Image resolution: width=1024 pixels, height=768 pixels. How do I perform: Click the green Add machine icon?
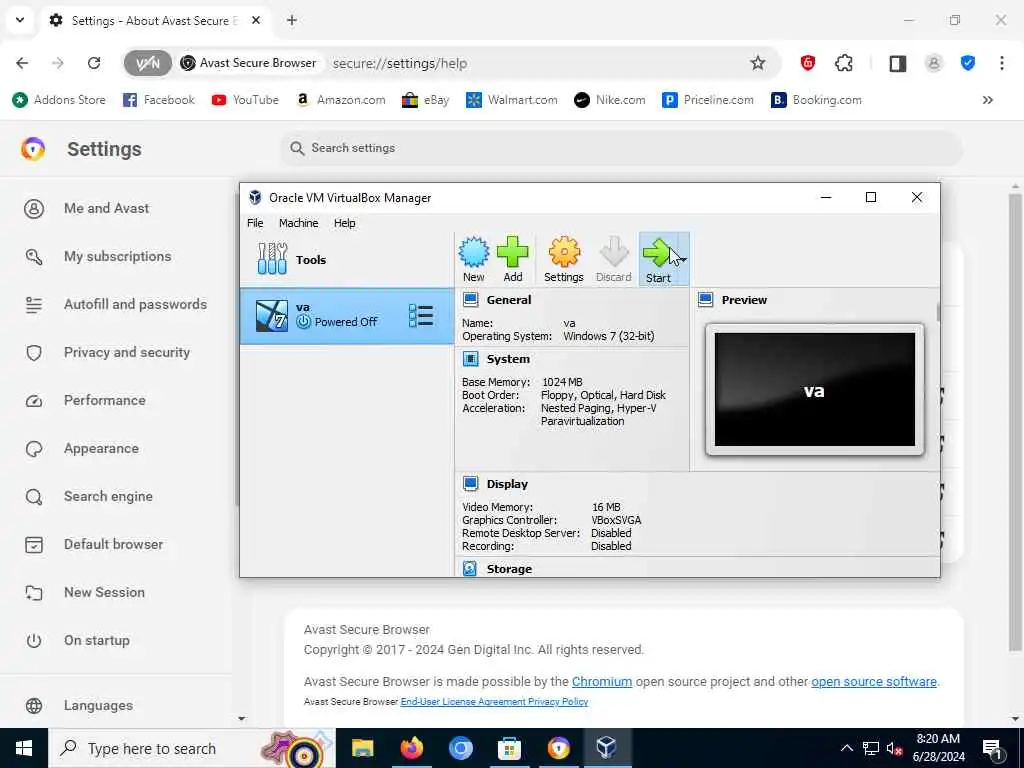point(513,259)
